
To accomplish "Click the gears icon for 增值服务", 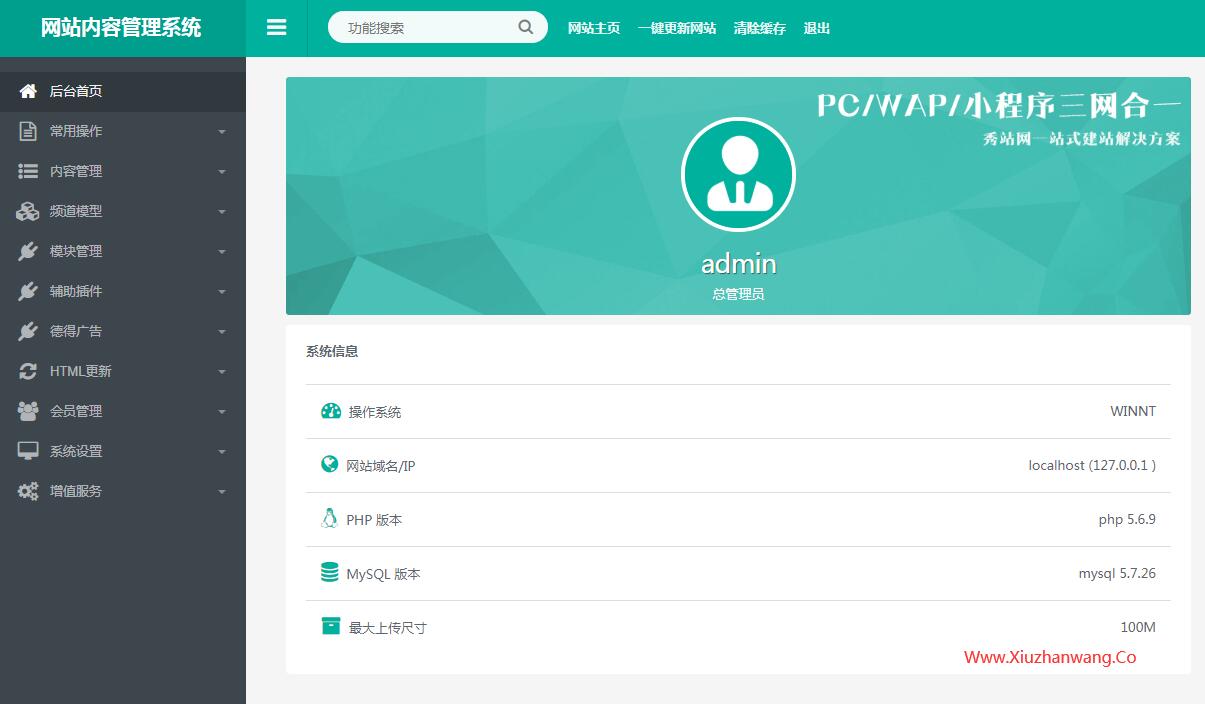I will [28, 491].
